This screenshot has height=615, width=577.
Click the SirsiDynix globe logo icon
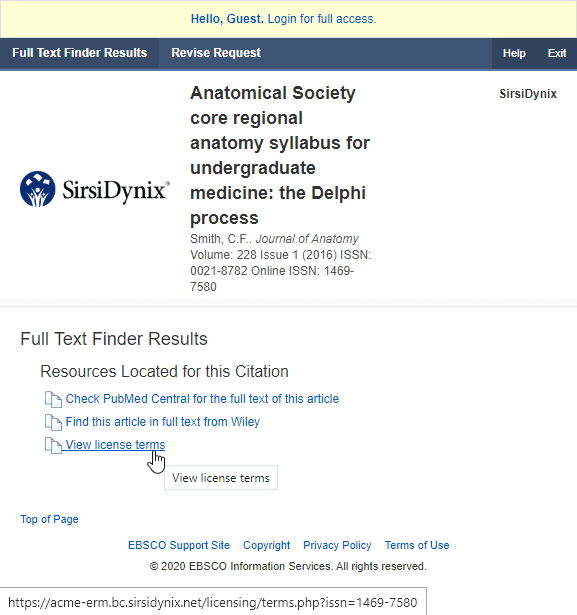click(38, 189)
